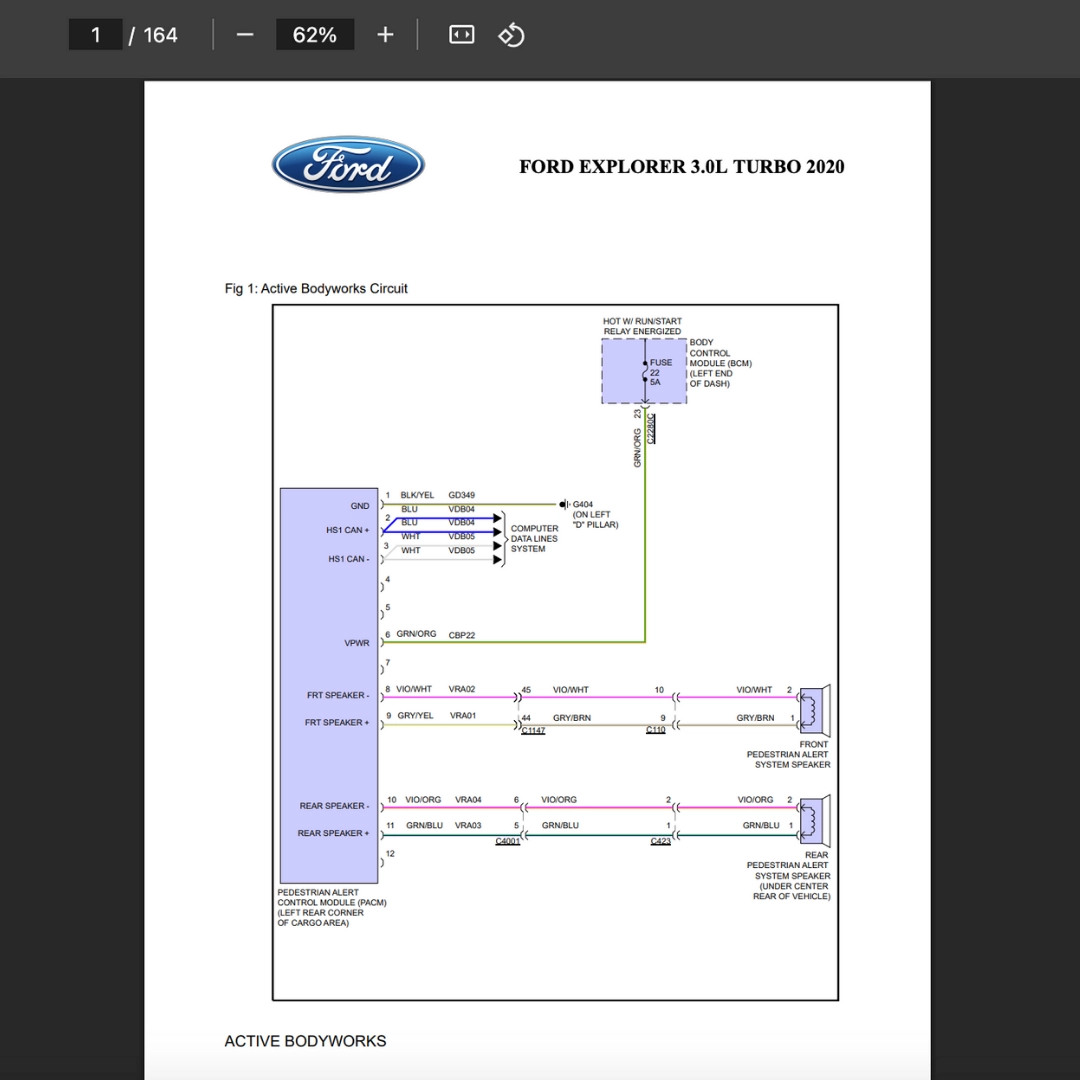
Task: Click the 62% zoom level field
Action: pos(315,34)
